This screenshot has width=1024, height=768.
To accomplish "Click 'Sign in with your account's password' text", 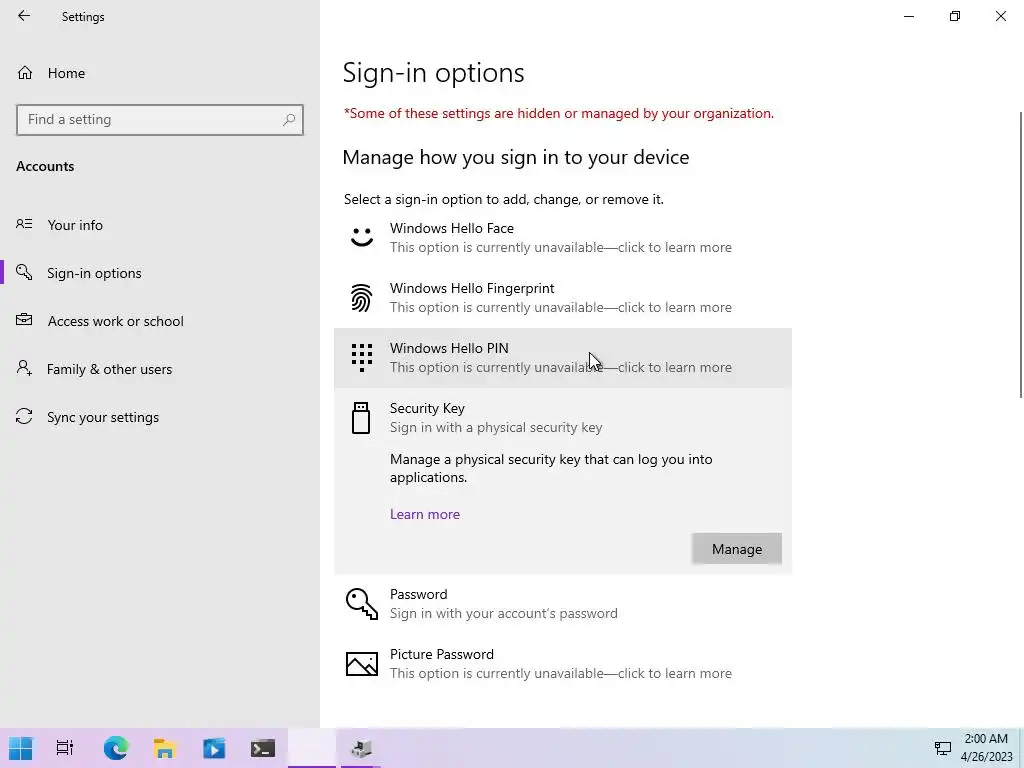I will pyautogui.click(x=504, y=613).
